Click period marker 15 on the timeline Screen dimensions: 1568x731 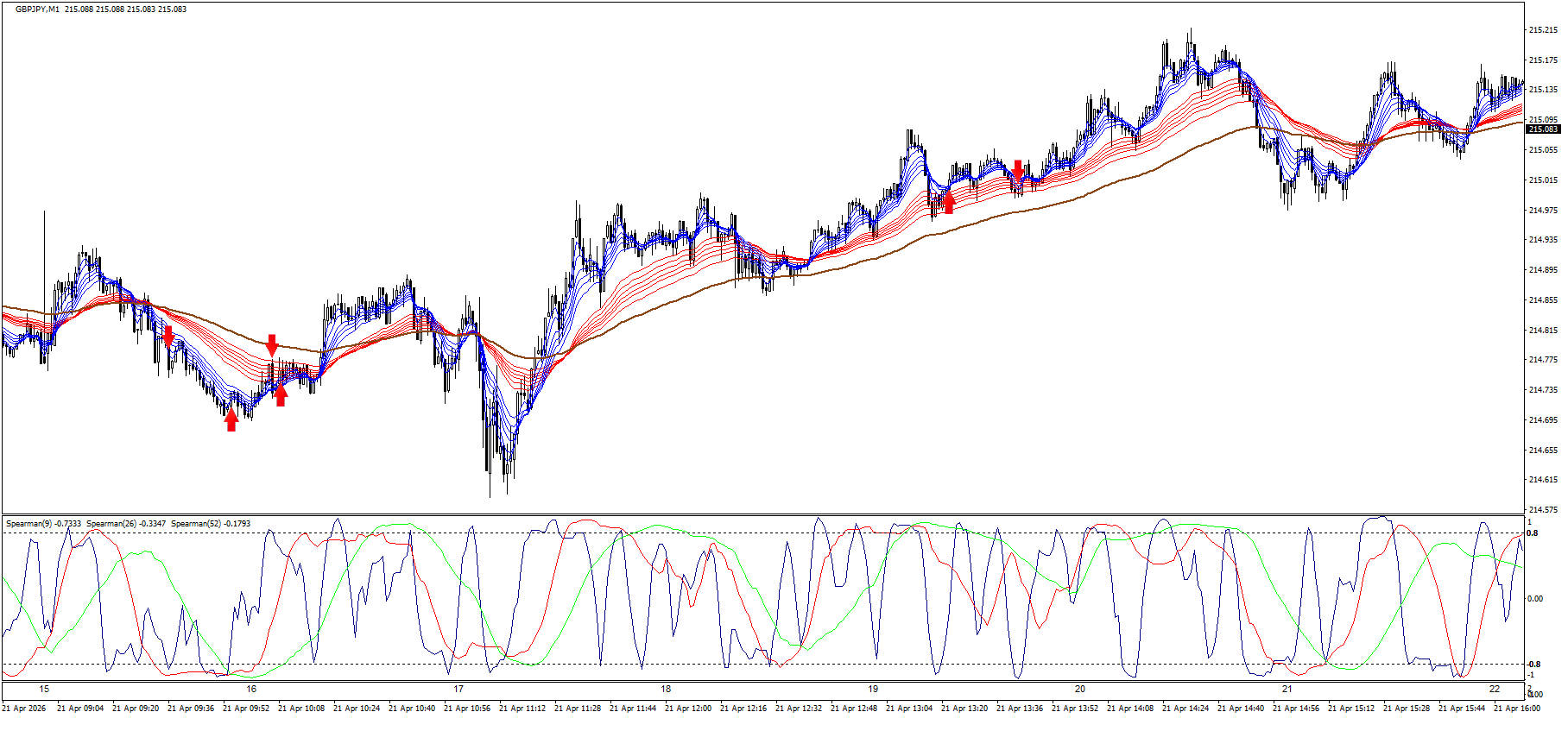[44, 689]
